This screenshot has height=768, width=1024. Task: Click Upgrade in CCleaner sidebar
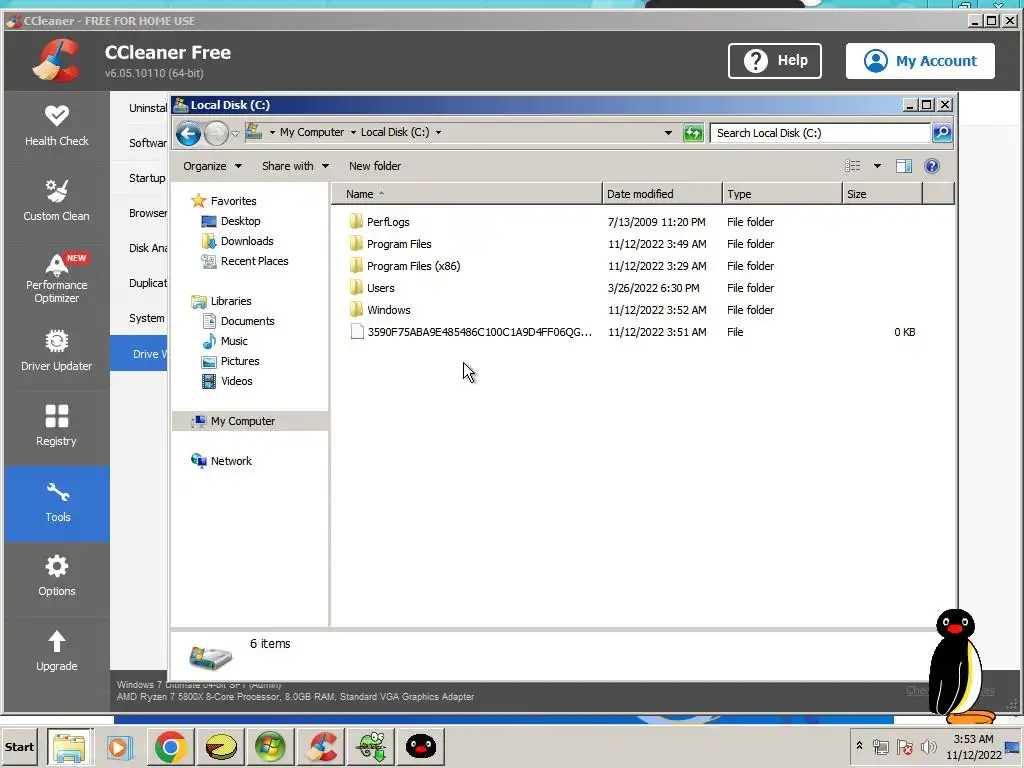[x=57, y=652]
